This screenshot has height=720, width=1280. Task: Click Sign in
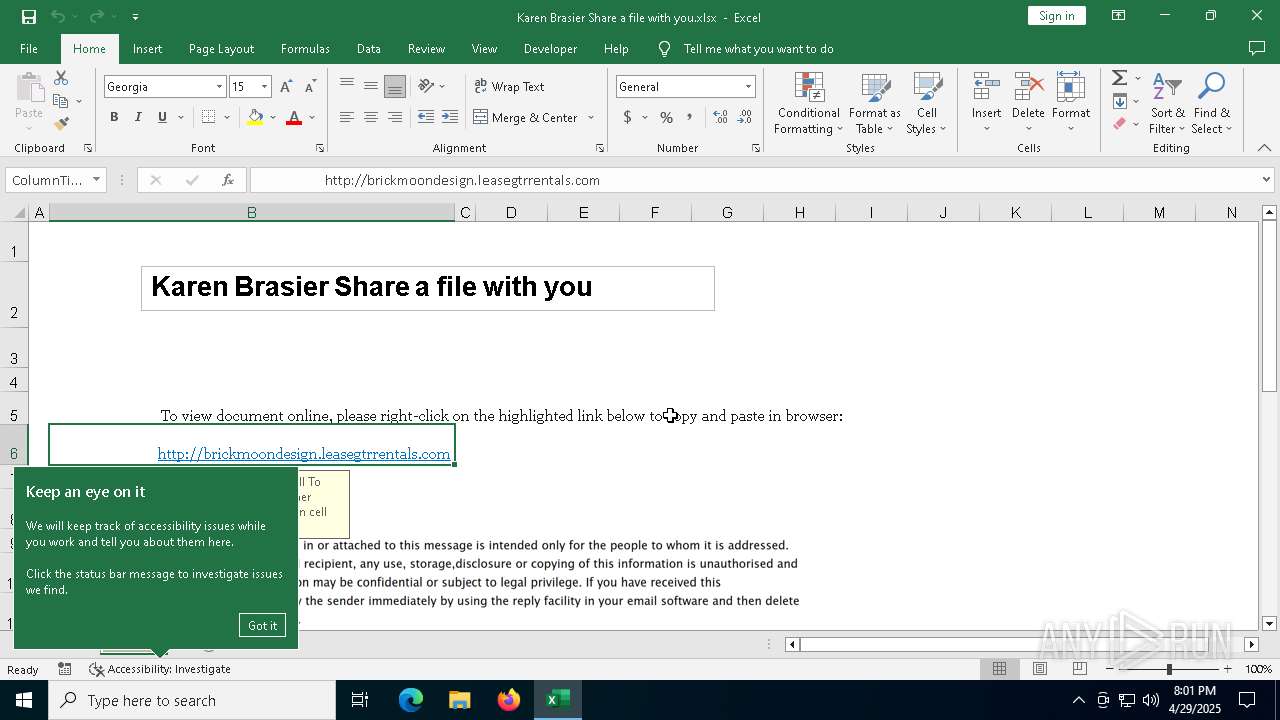(x=1056, y=16)
